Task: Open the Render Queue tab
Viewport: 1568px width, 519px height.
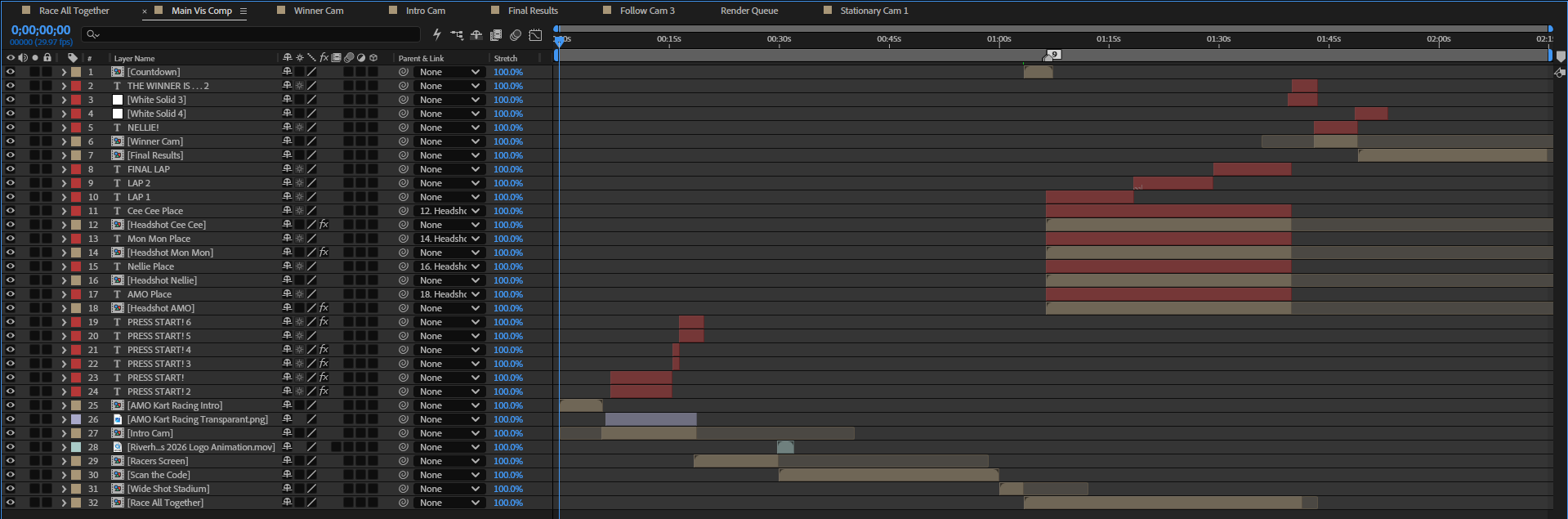Action: pyautogui.click(x=749, y=11)
